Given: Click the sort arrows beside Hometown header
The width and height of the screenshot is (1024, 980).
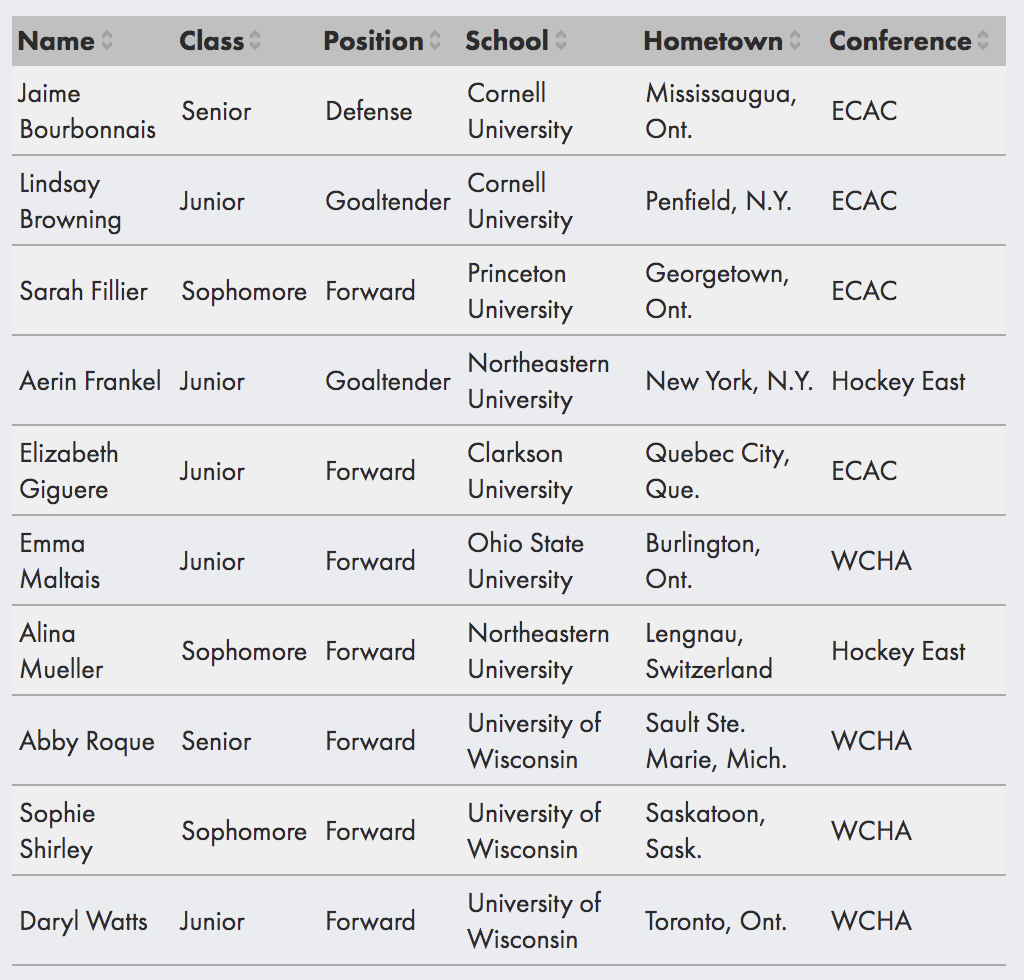Looking at the screenshot, I should [795, 40].
